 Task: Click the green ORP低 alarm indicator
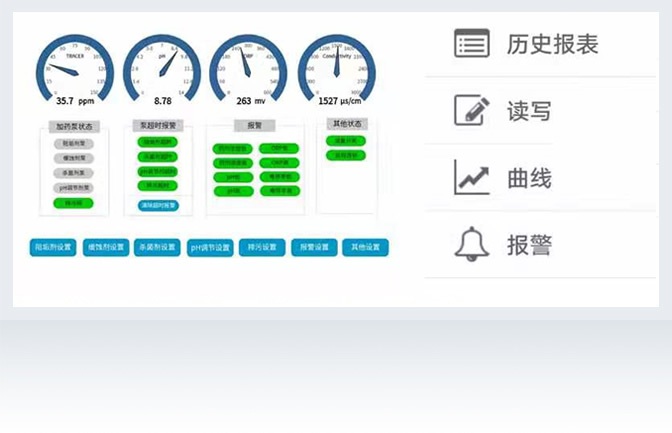pos(279,148)
